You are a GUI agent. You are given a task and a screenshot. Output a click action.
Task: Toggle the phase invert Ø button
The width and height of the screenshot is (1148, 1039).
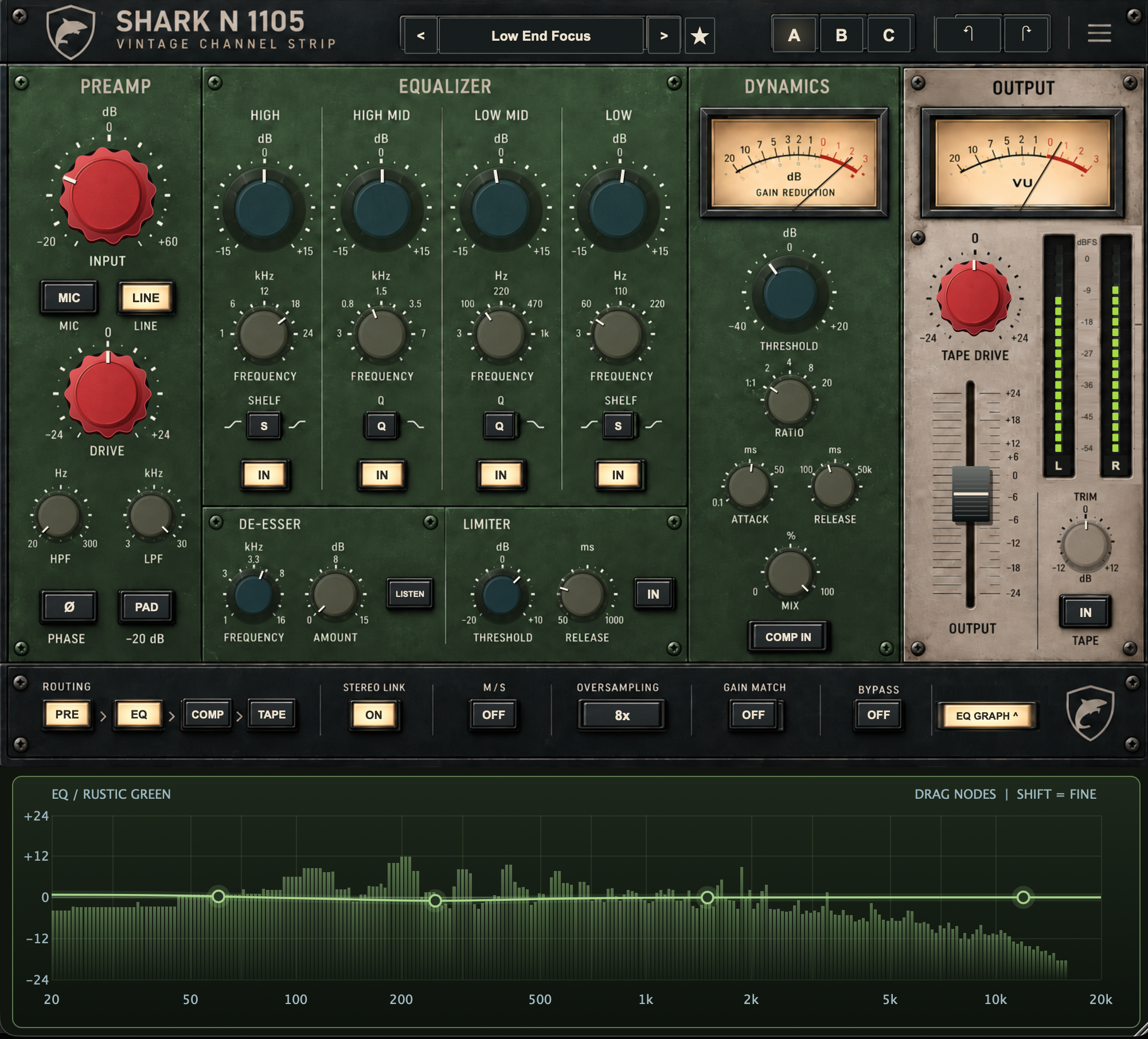click(69, 607)
